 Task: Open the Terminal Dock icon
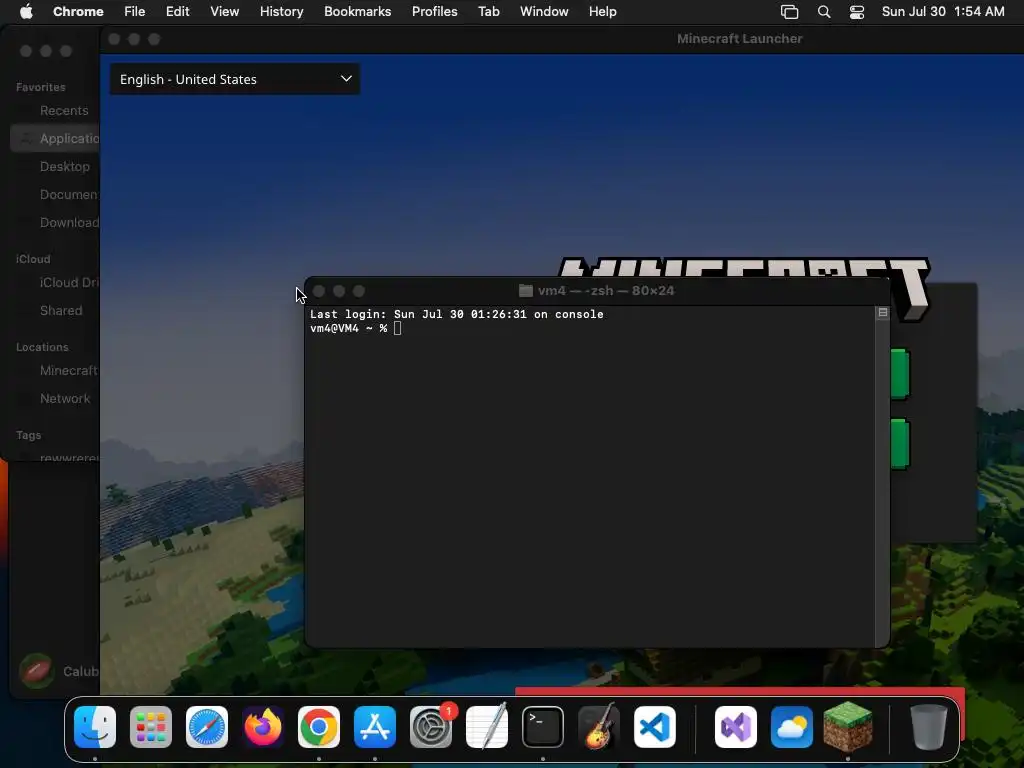coord(543,727)
